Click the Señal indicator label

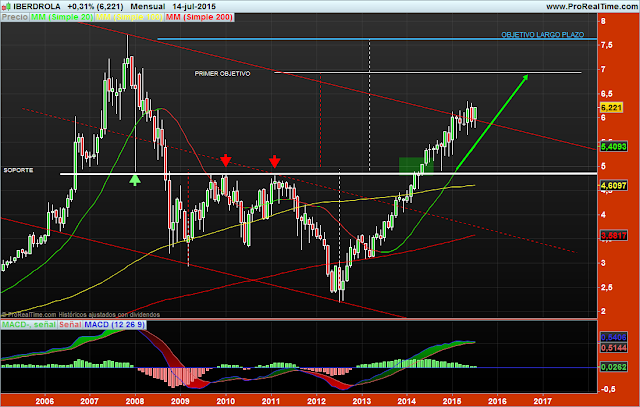click(70, 325)
